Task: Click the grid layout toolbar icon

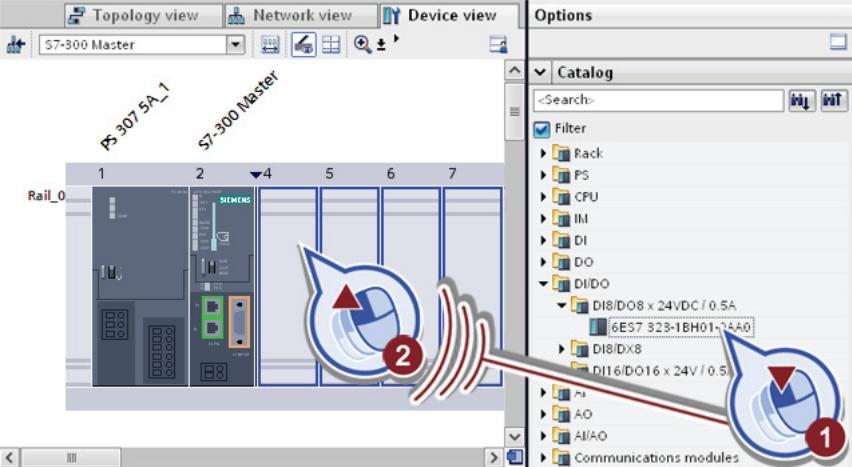Action: pos(331,45)
